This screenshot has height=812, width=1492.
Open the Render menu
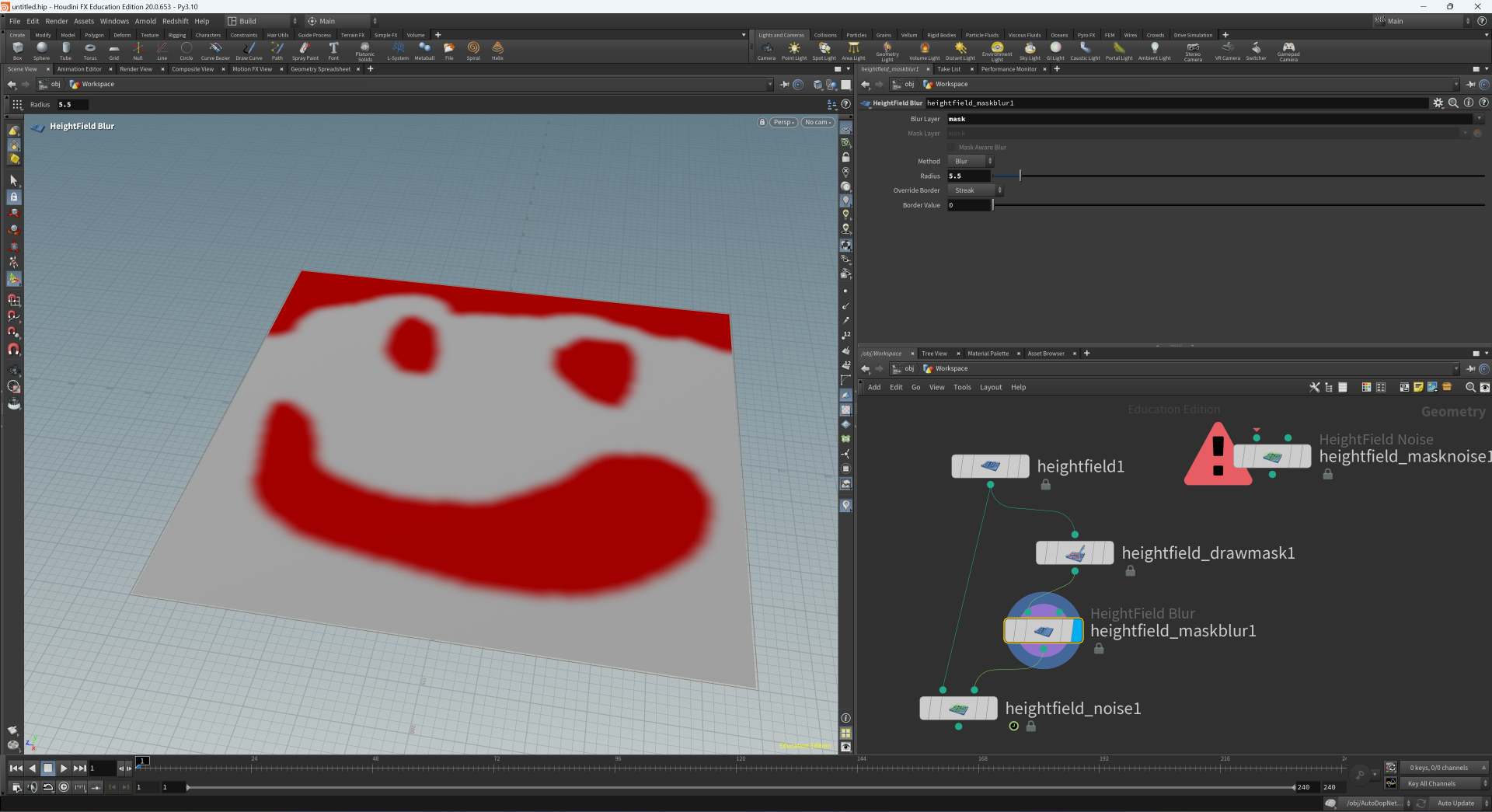click(x=57, y=21)
